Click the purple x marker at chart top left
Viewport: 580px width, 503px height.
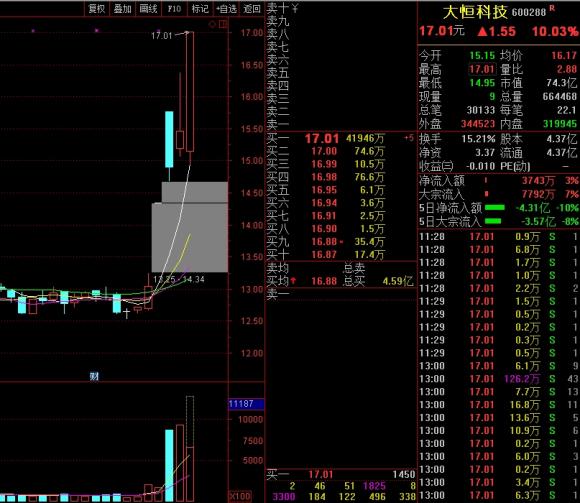point(33,31)
